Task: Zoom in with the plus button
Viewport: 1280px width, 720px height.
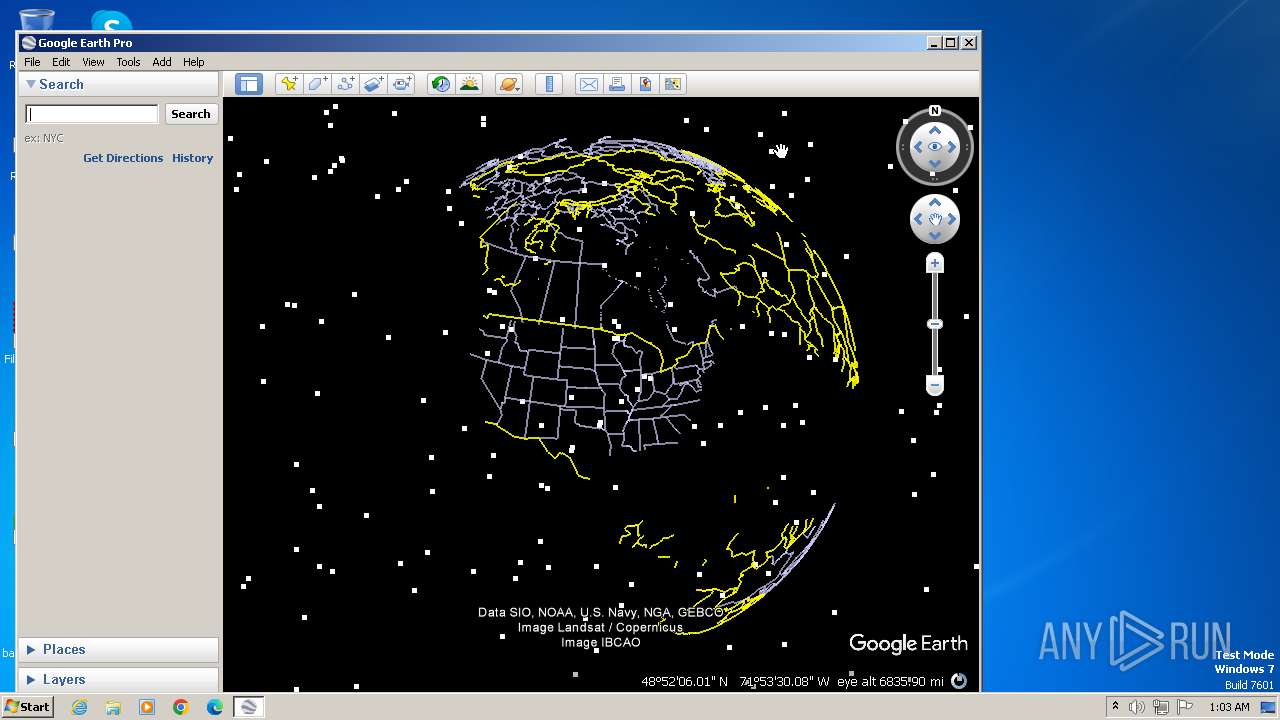Action: tap(935, 264)
